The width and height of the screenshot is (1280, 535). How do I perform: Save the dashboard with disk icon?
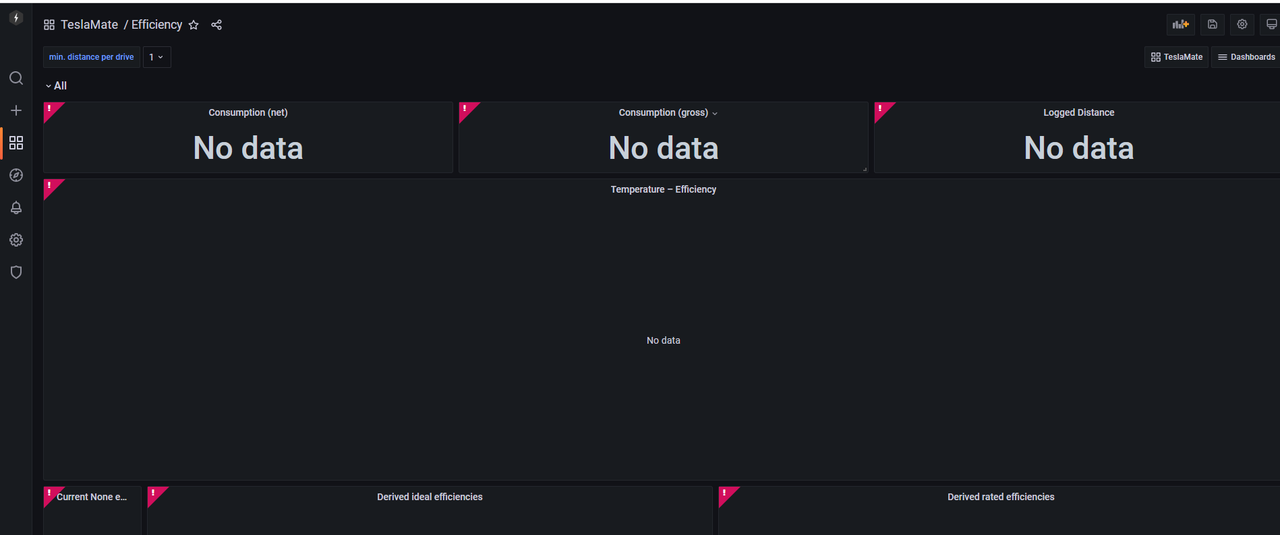click(1213, 25)
